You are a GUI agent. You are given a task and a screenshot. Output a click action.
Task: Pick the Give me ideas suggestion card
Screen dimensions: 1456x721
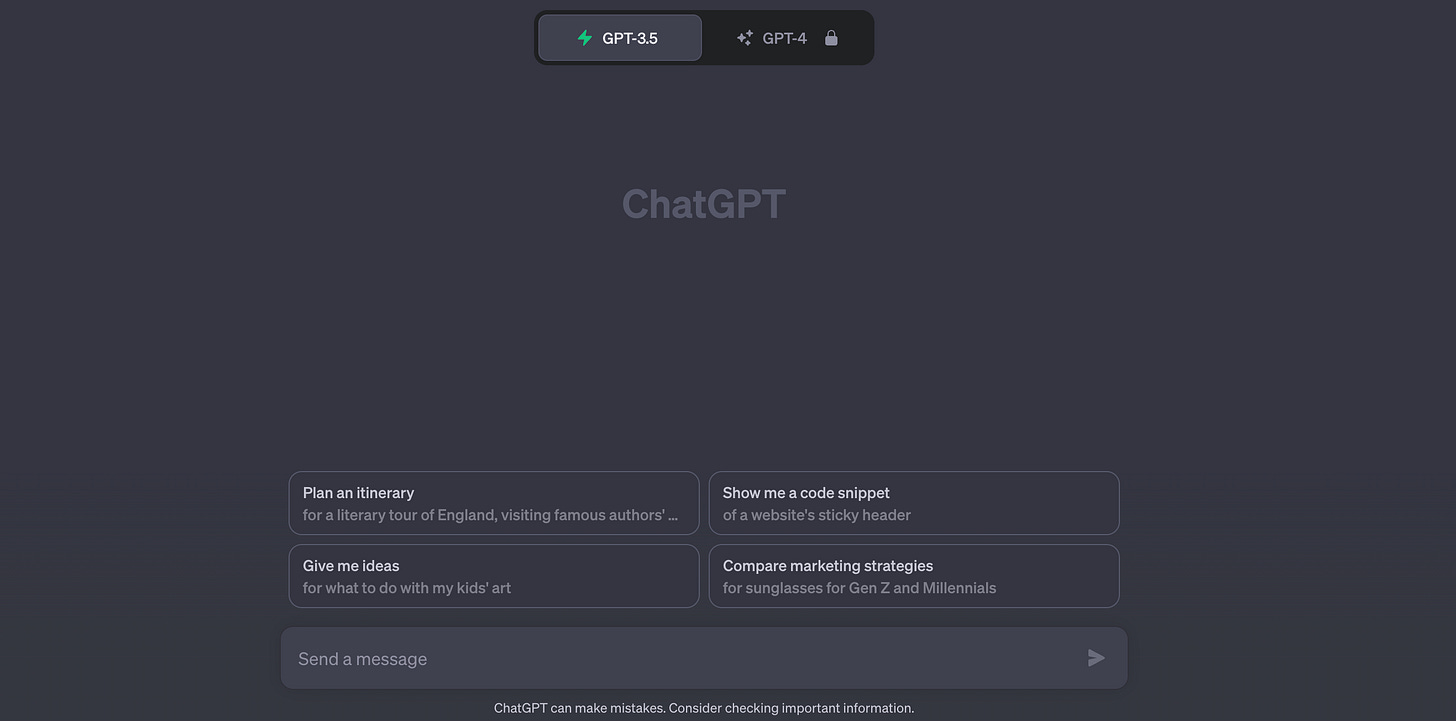click(x=494, y=576)
